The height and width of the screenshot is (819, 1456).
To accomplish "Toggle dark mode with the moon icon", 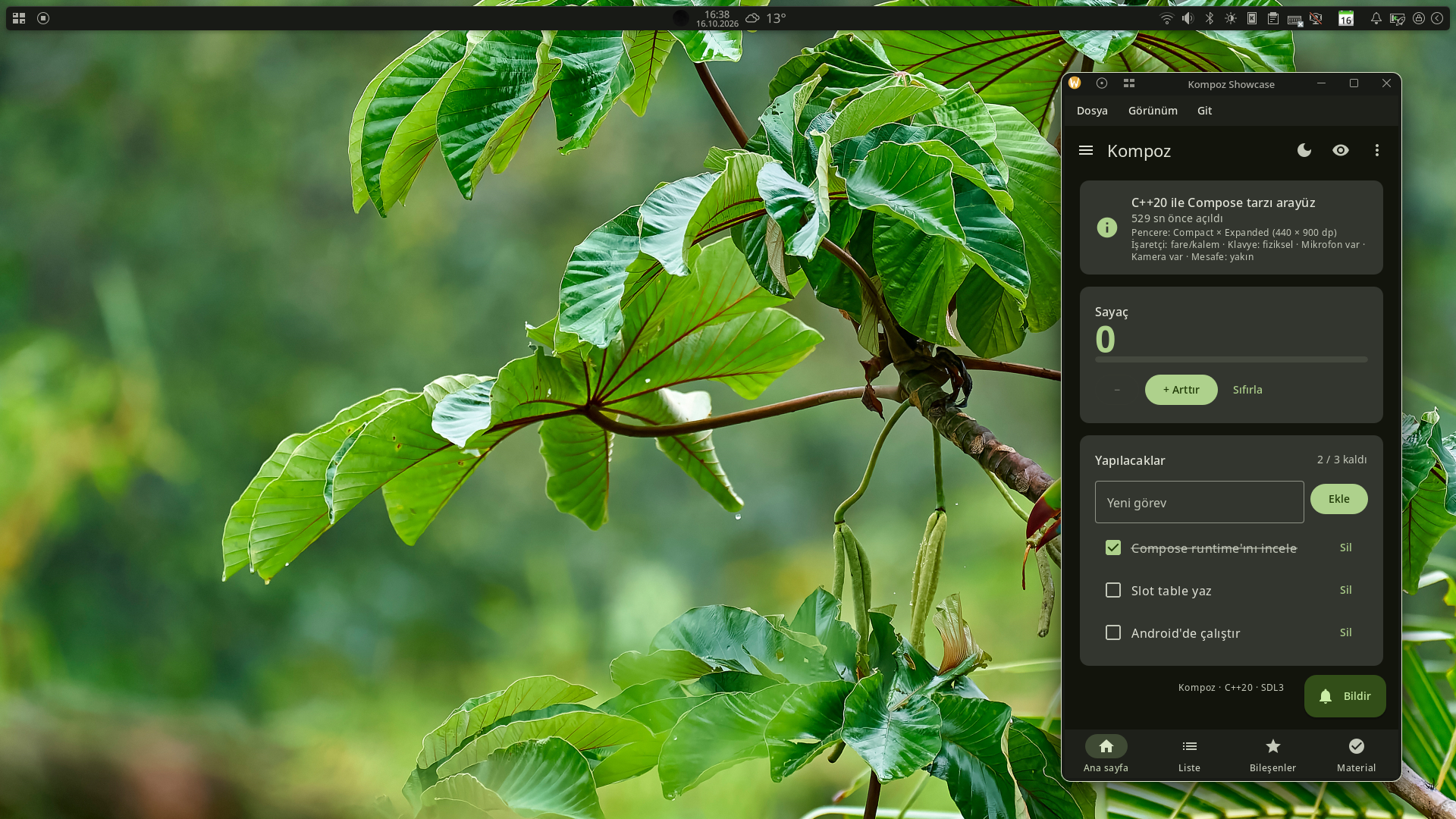I will click(1304, 150).
